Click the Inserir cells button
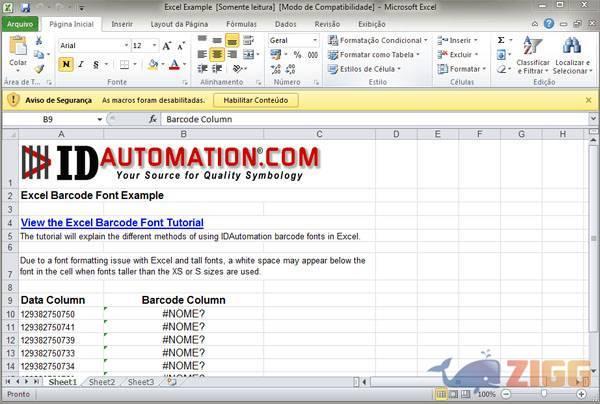 pyautogui.click(x=457, y=40)
